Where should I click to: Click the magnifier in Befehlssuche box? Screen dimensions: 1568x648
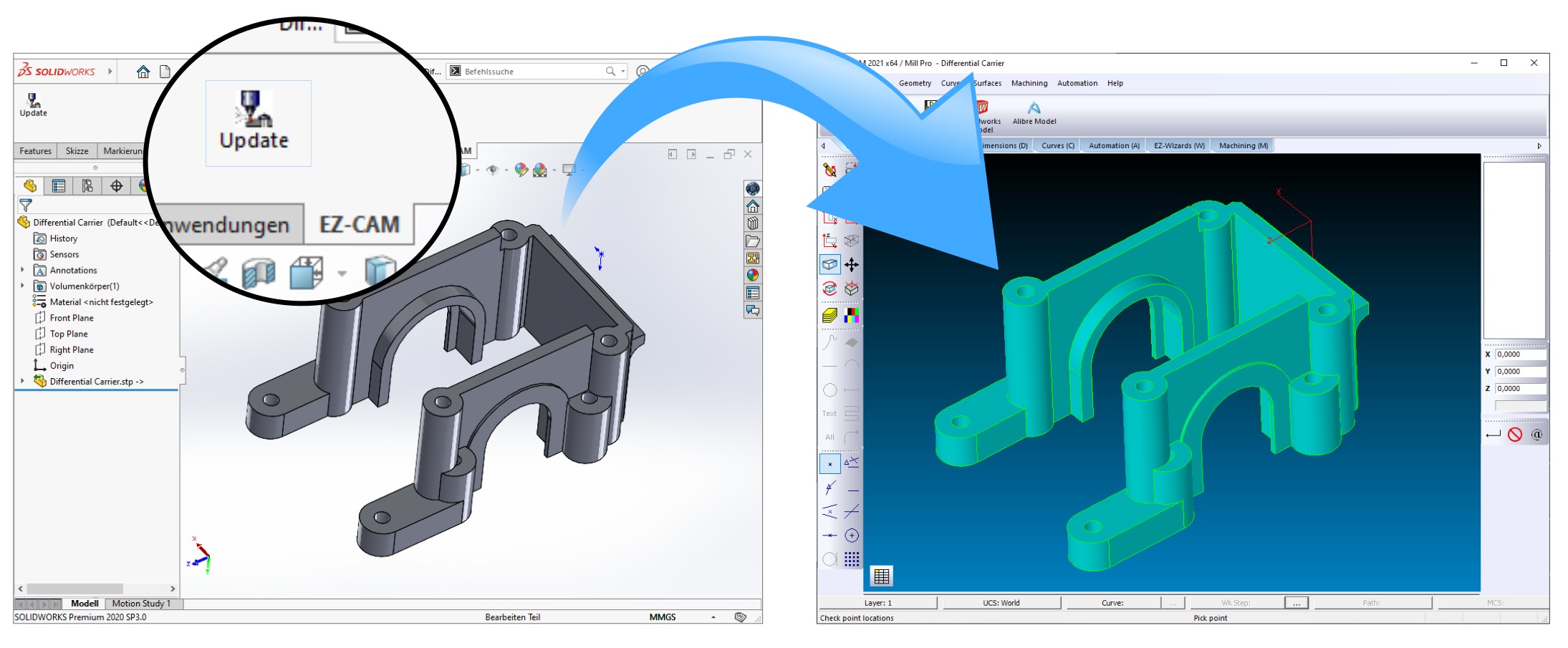tap(610, 72)
